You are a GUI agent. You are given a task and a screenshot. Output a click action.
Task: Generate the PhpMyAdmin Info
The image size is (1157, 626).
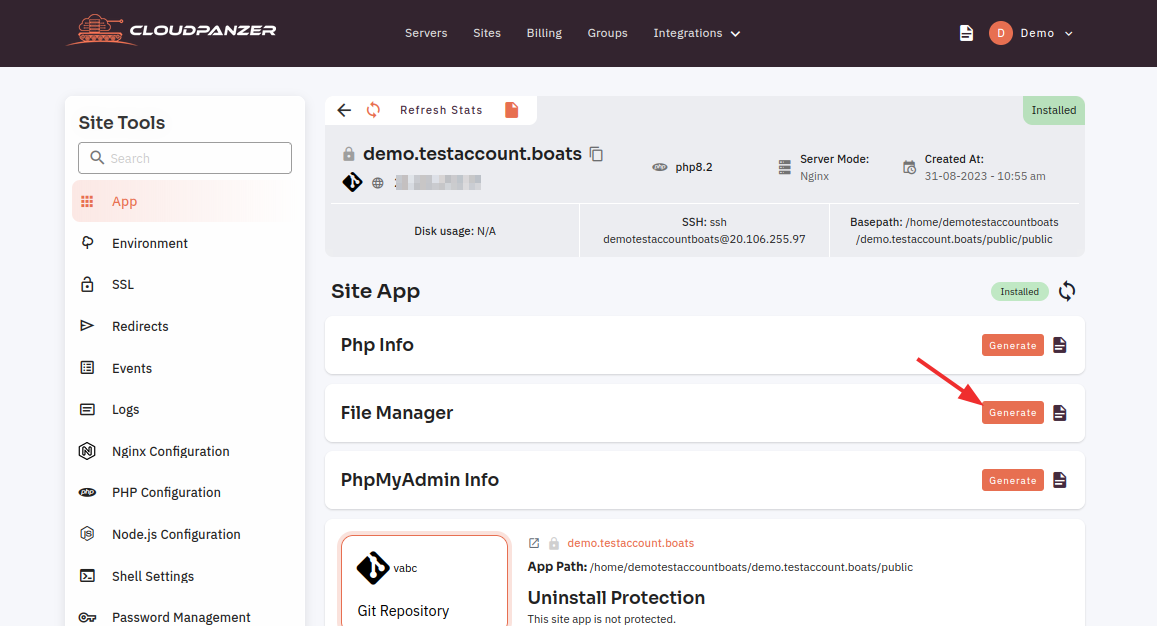pos(1012,481)
